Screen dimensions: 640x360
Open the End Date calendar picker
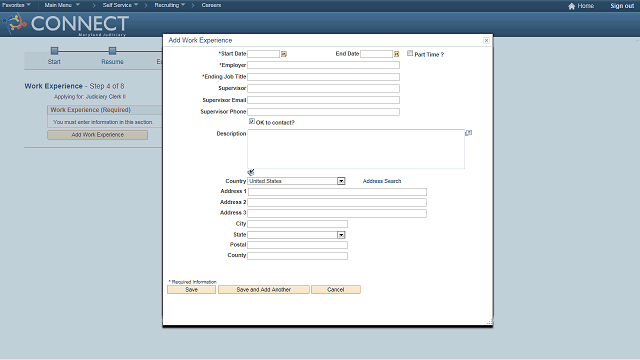(396, 54)
